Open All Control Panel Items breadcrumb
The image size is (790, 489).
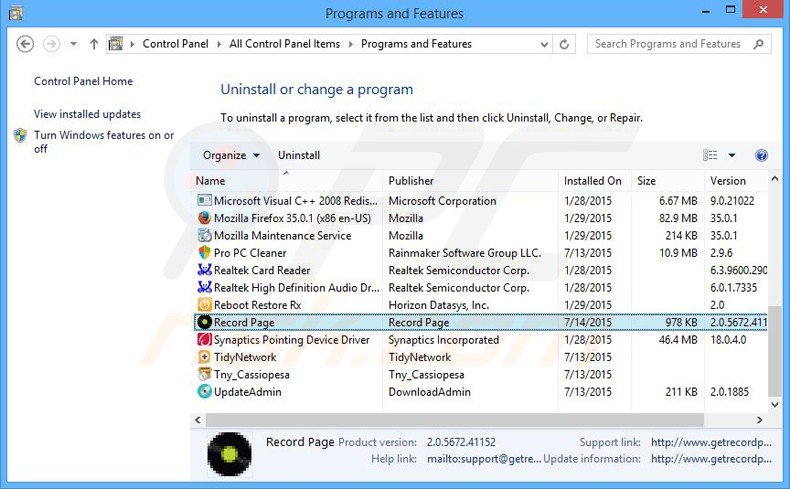(x=285, y=44)
